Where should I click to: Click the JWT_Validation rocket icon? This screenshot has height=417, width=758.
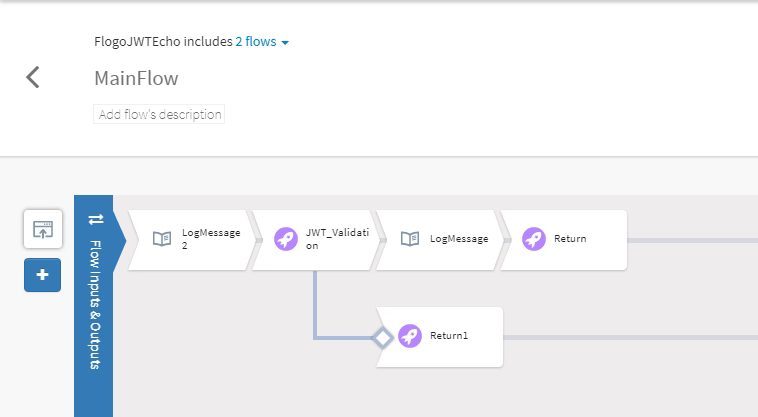tap(286, 239)
